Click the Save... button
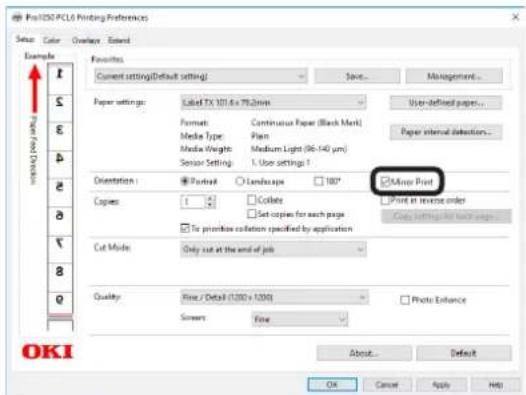Image resolution: width=526 pixels, height=395 pixels. [x=357, y=77]
